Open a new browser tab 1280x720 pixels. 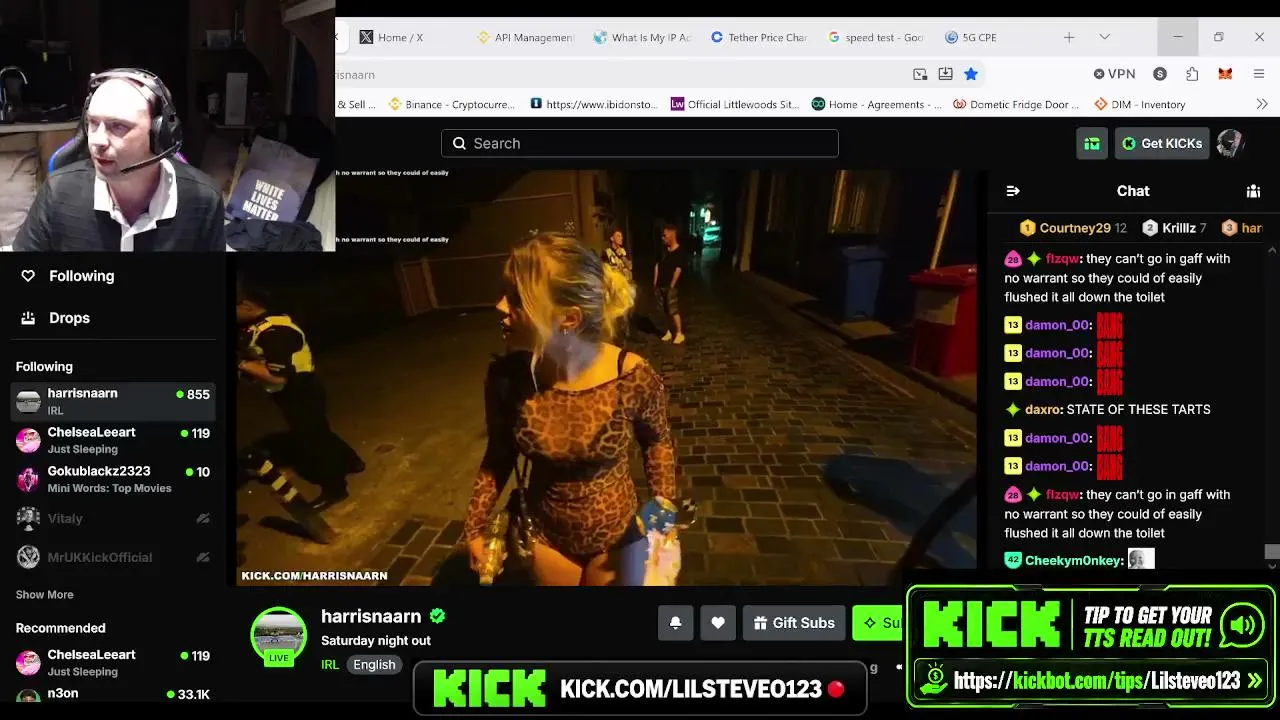point(1069,37)
